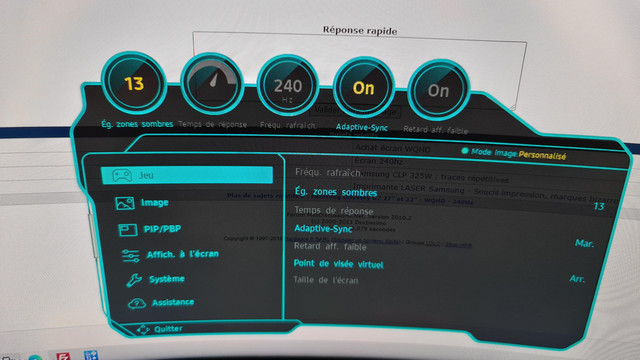Select Taille de l'écran option
The image size is (640, 360).
point(326,280)
